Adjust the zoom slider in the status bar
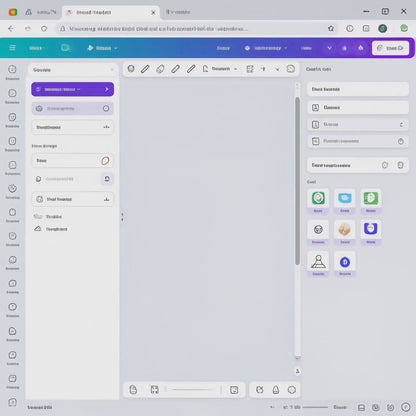This screenshot has height=416, width=416. (x=315, y=407)
